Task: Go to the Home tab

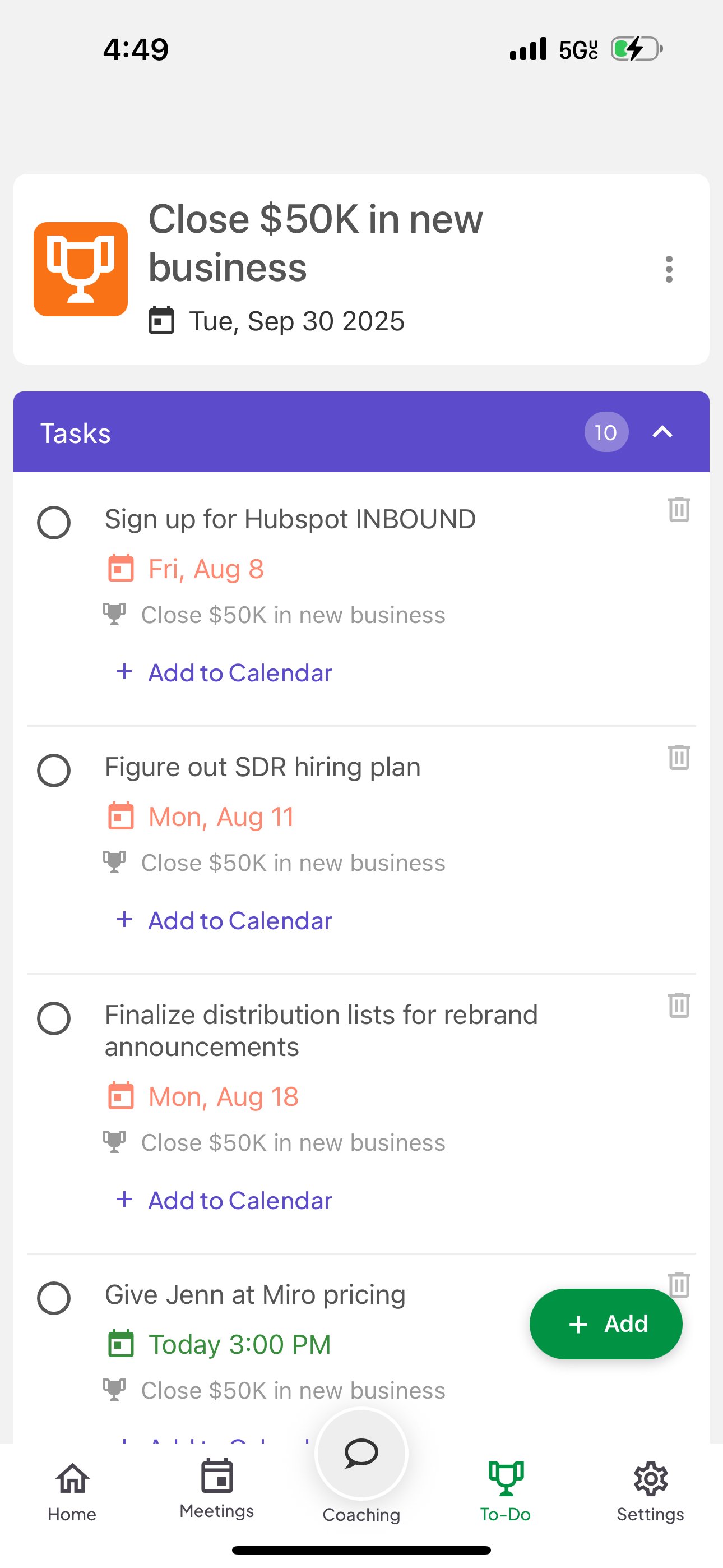Action: click(72, 1491)
